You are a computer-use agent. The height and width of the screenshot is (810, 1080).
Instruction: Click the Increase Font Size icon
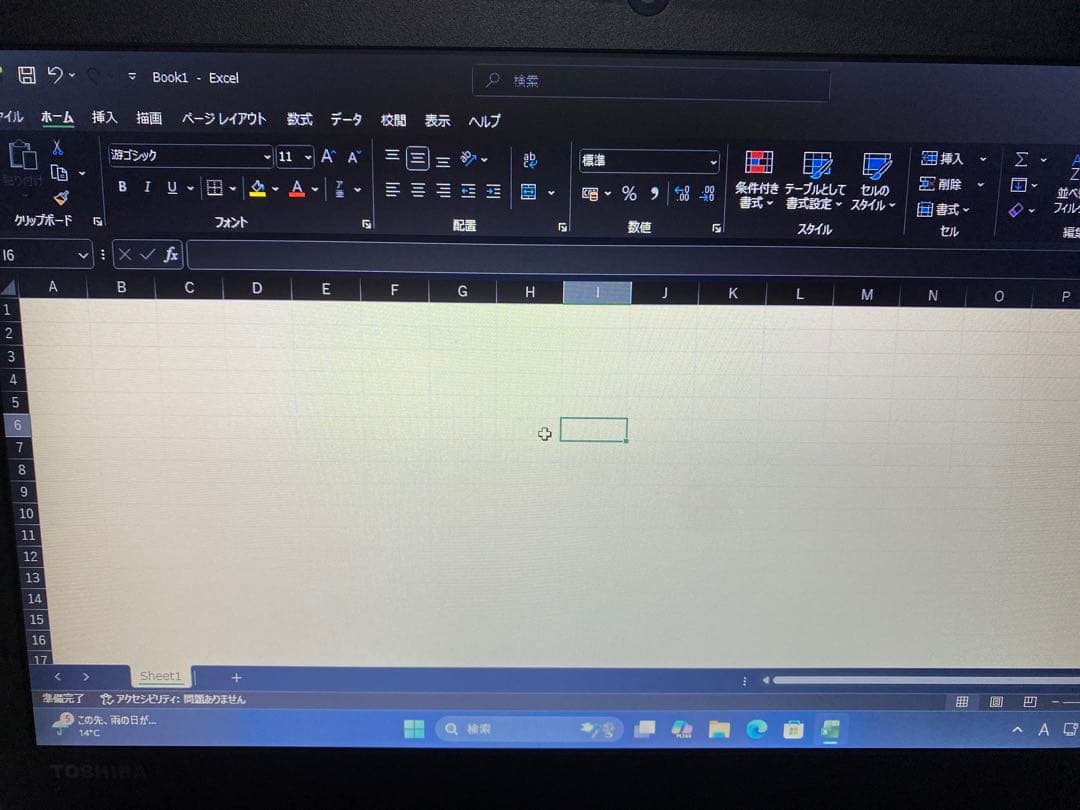[x=327, y=157]
